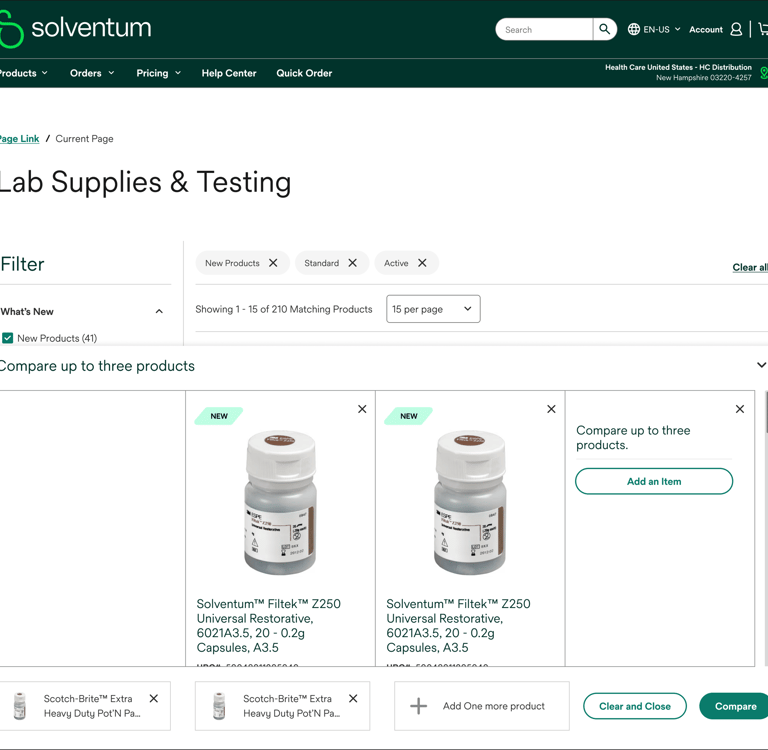Open the Help Center page

(x=229, y=73)
